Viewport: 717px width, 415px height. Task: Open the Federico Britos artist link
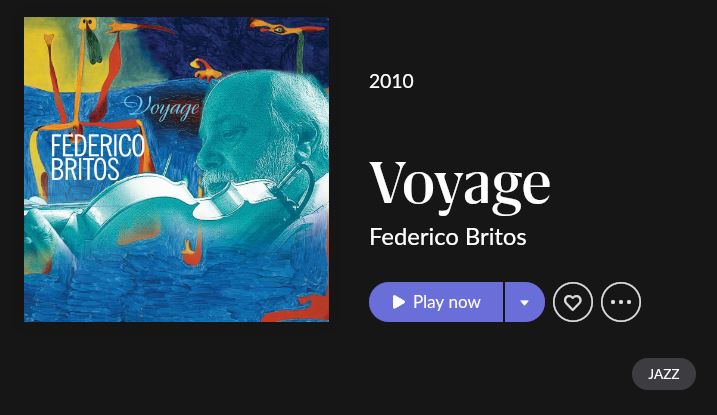pos(448,237)
